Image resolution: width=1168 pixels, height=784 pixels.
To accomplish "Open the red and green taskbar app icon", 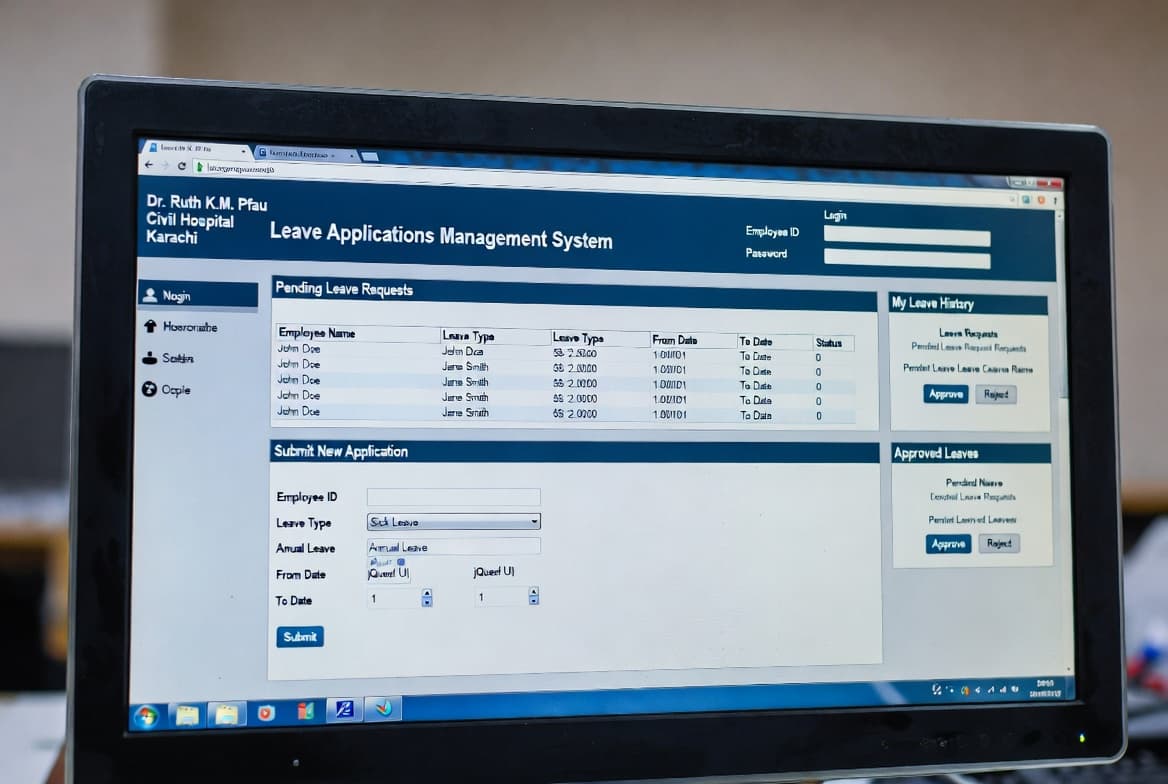I will tap(305, 711).
